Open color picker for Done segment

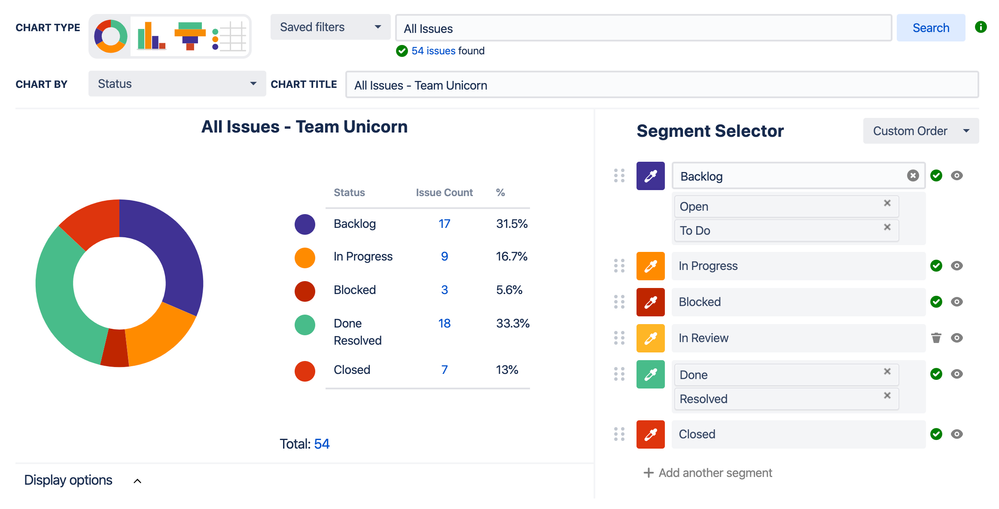[x=650, y=374]
